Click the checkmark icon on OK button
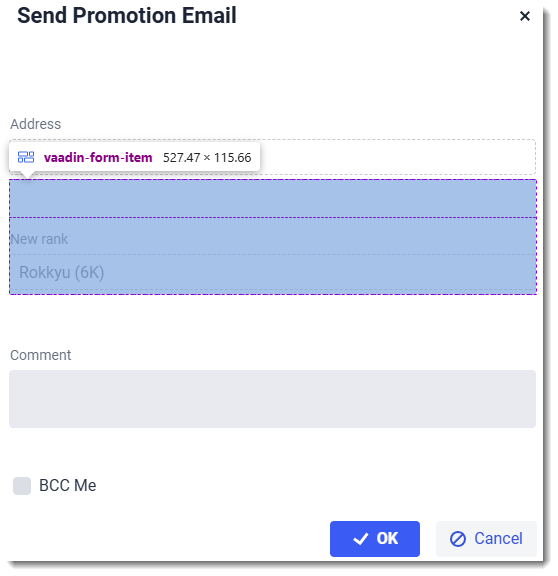The width and height of the screenshot is (558, 576). pos(360,539)
